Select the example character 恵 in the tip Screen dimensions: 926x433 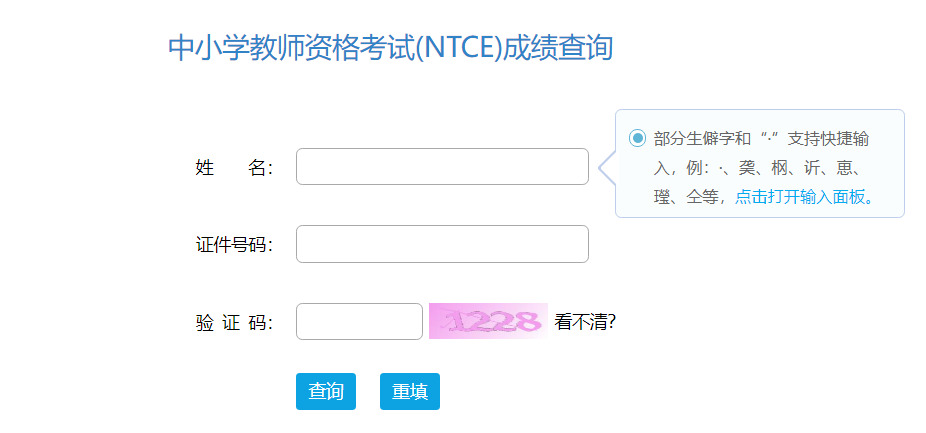845,168
